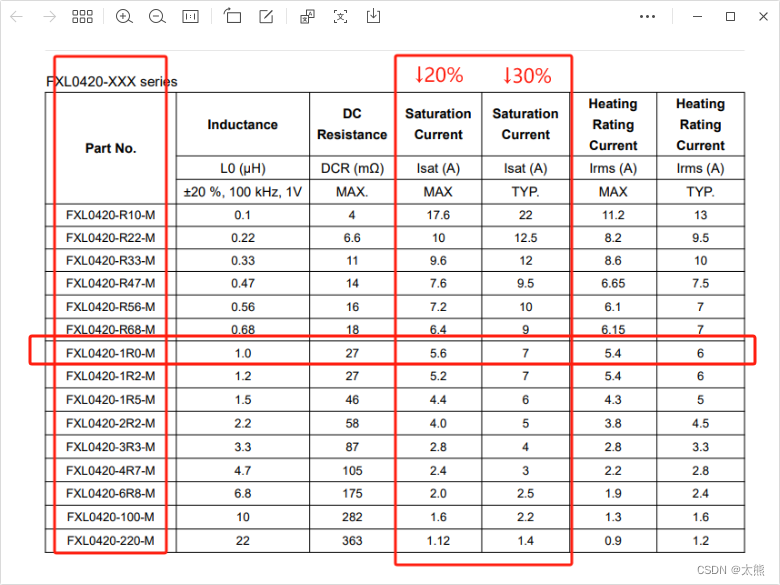Show image at actual 1:1 size
The height and width of the screenshot is (585, 780).
190,17
